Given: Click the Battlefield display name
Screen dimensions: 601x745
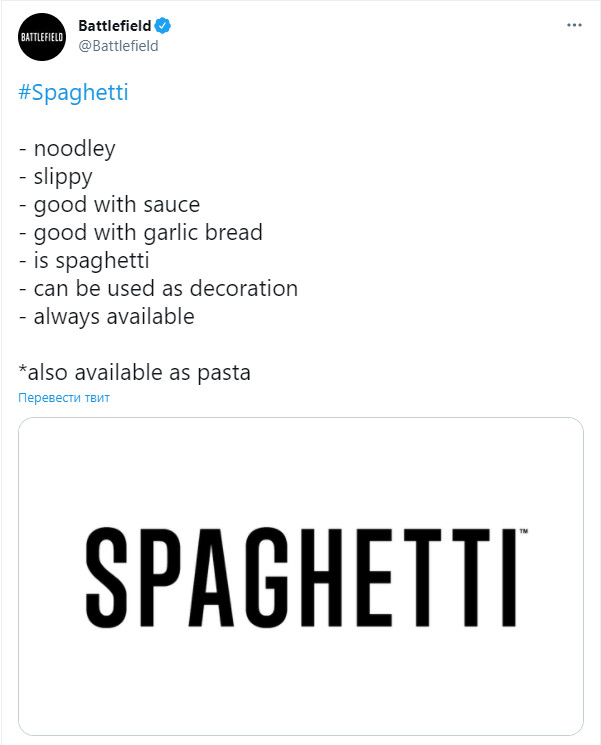Looking at the screenshot, I should [x=114, y=25].
